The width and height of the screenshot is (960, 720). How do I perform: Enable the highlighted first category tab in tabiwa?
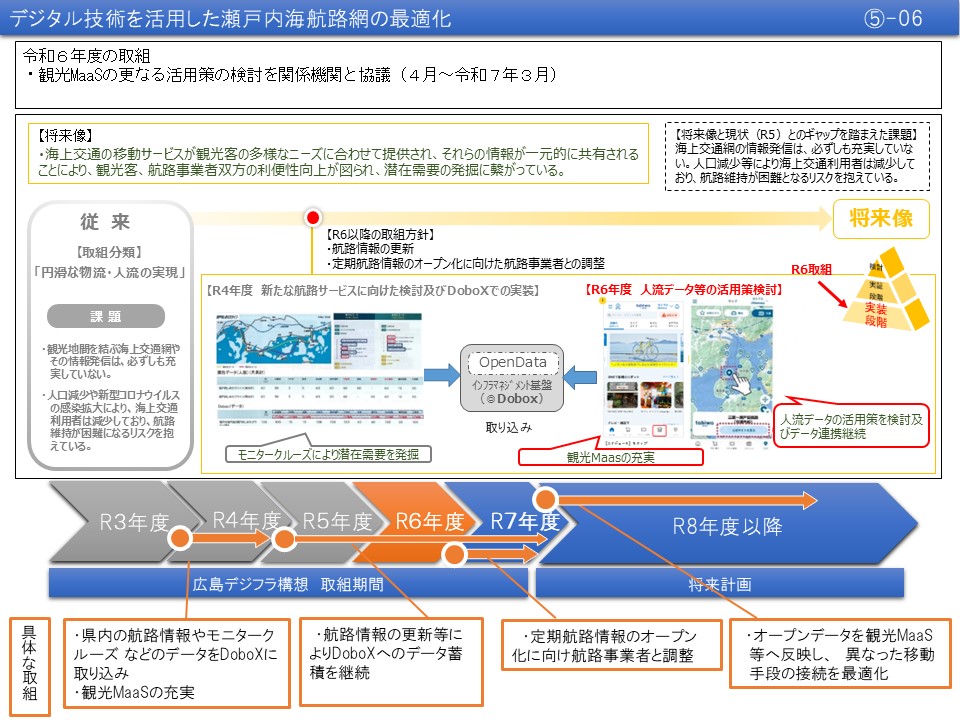pyautogui.click(x=615, y=324)
